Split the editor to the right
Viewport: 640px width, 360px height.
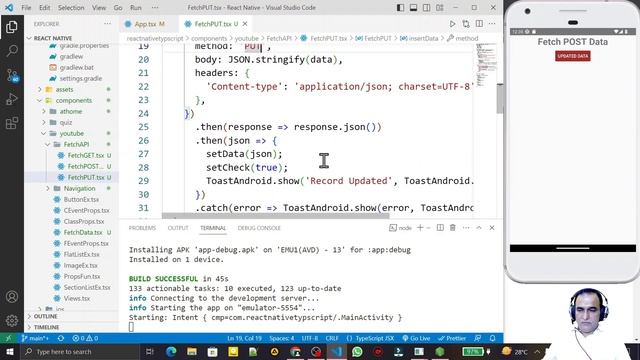(x=479, y=24)
